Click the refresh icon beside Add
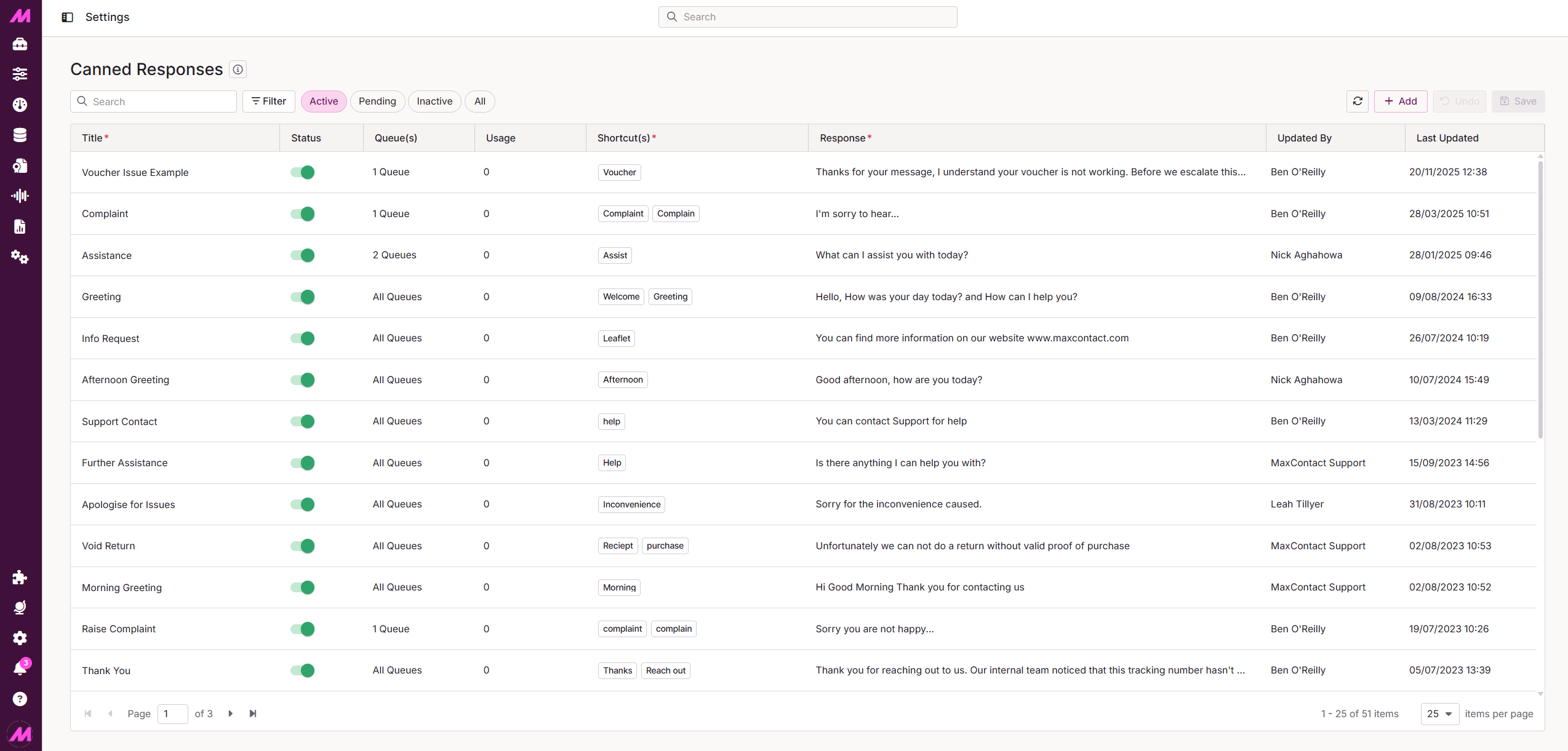 (1357, 101)
